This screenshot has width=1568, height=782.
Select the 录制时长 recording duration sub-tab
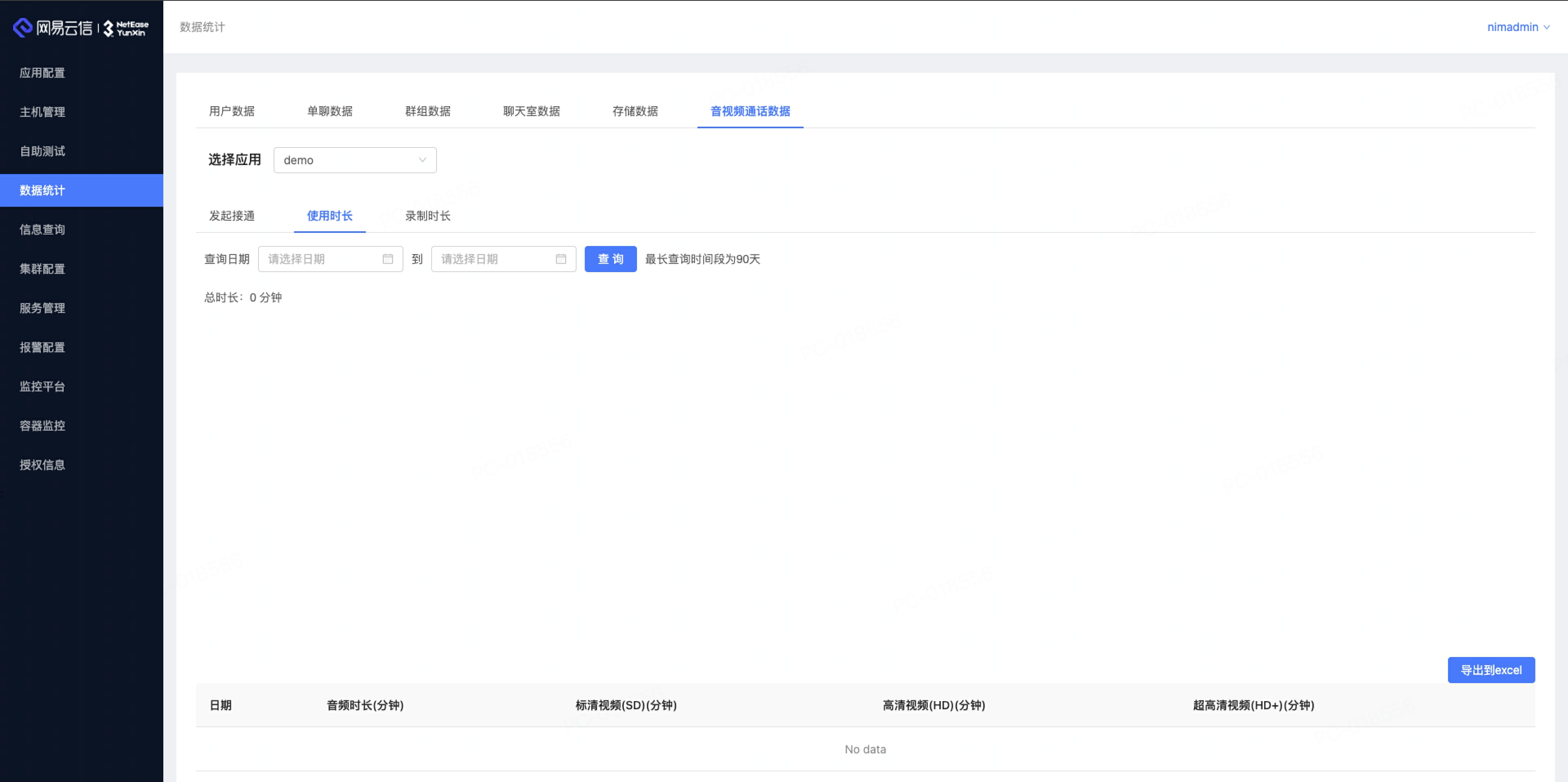pyautogui.click(x=428, y=216)
